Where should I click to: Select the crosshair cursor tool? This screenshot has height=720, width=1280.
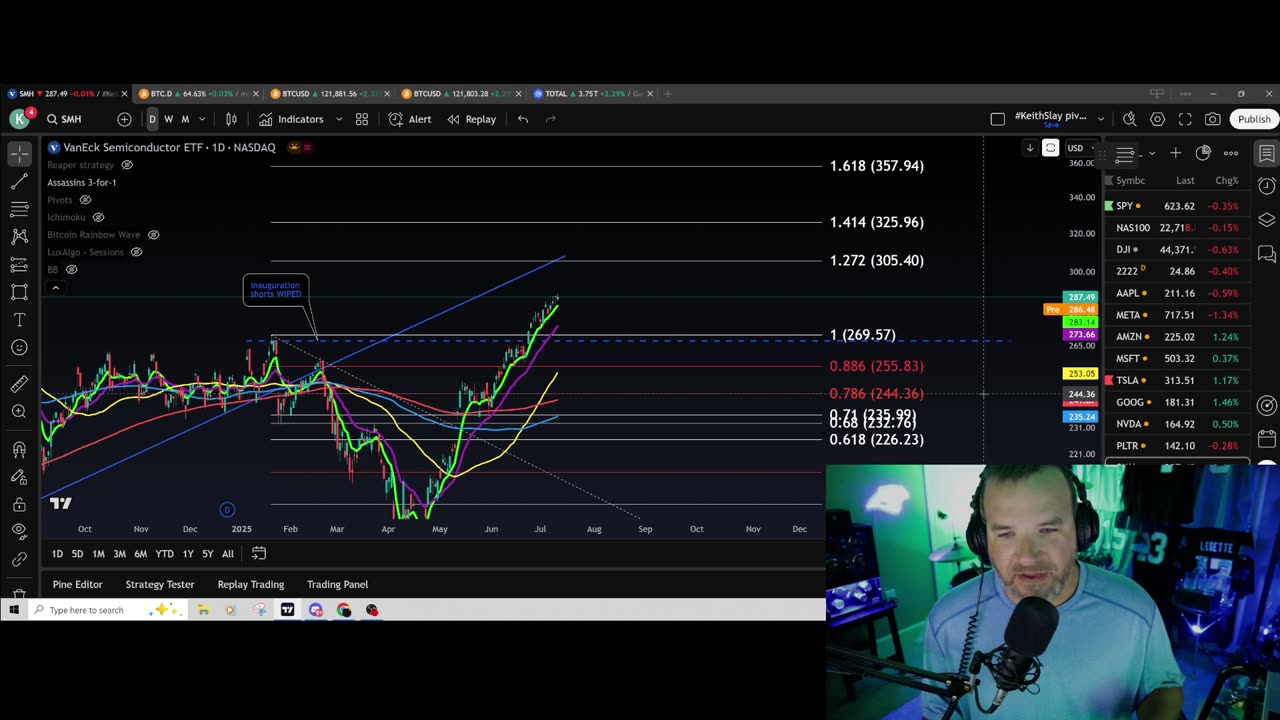click(19, 154)
